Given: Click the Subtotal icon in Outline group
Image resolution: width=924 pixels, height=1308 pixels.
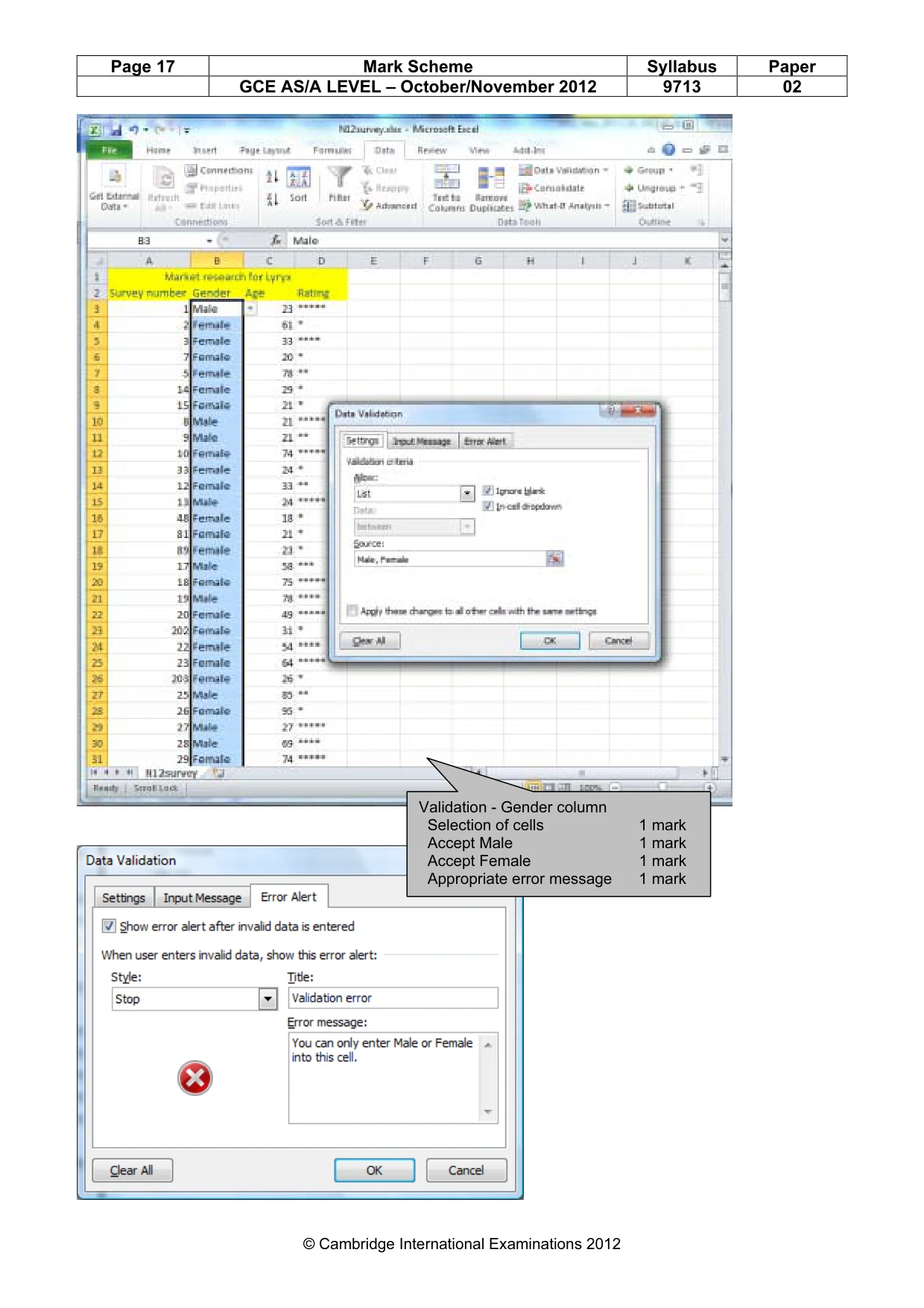Looking at the screenshot, I should tap(629, 206).
